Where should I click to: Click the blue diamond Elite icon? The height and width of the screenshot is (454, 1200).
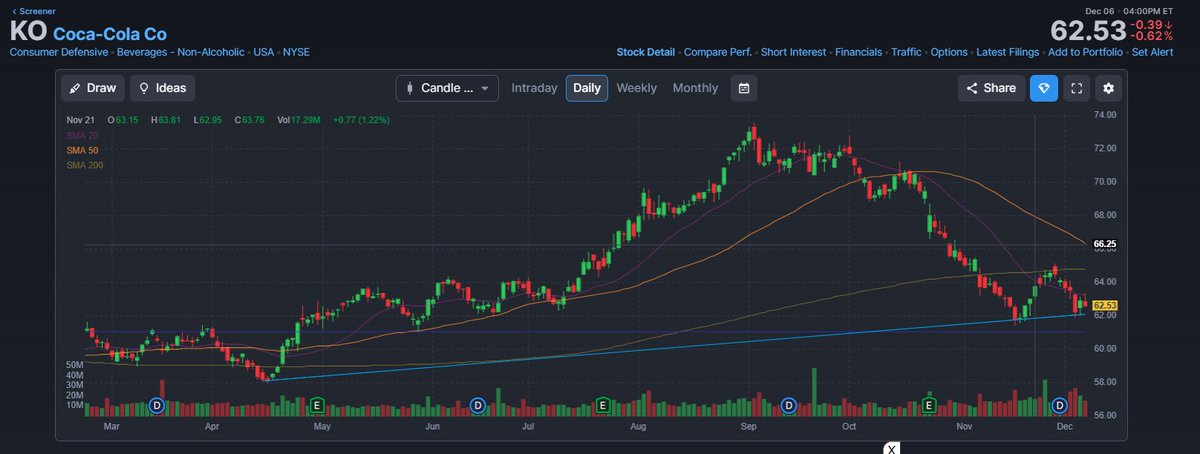(x=1043, y=88)
